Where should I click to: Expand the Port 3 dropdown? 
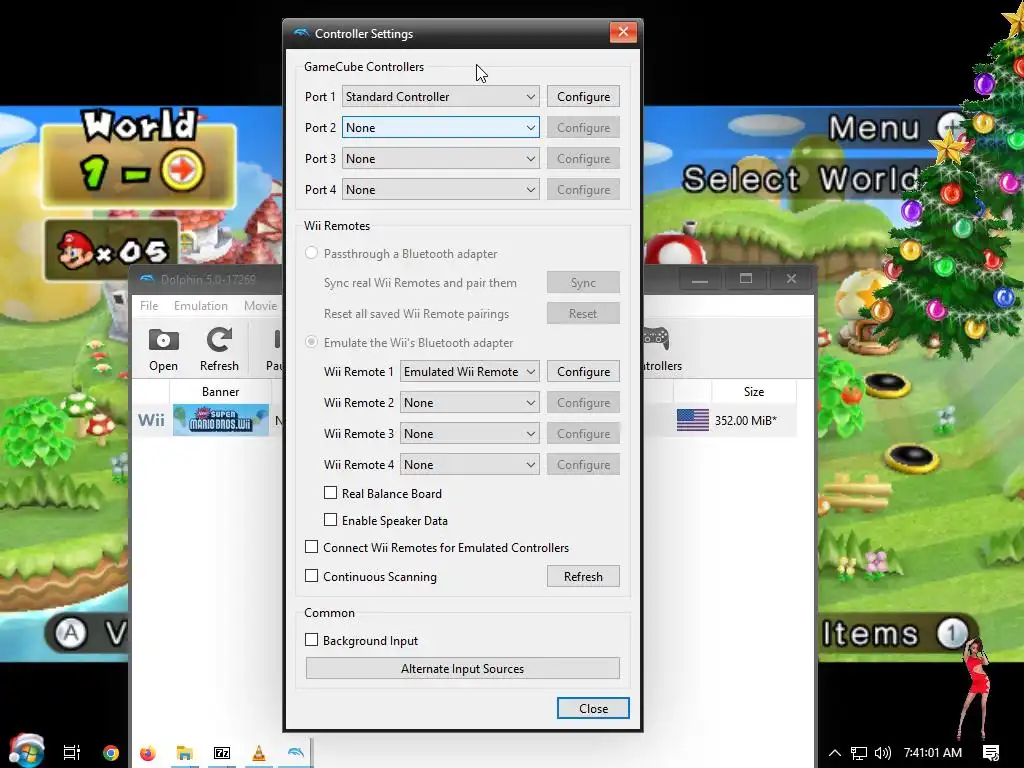tap(441, 159)
